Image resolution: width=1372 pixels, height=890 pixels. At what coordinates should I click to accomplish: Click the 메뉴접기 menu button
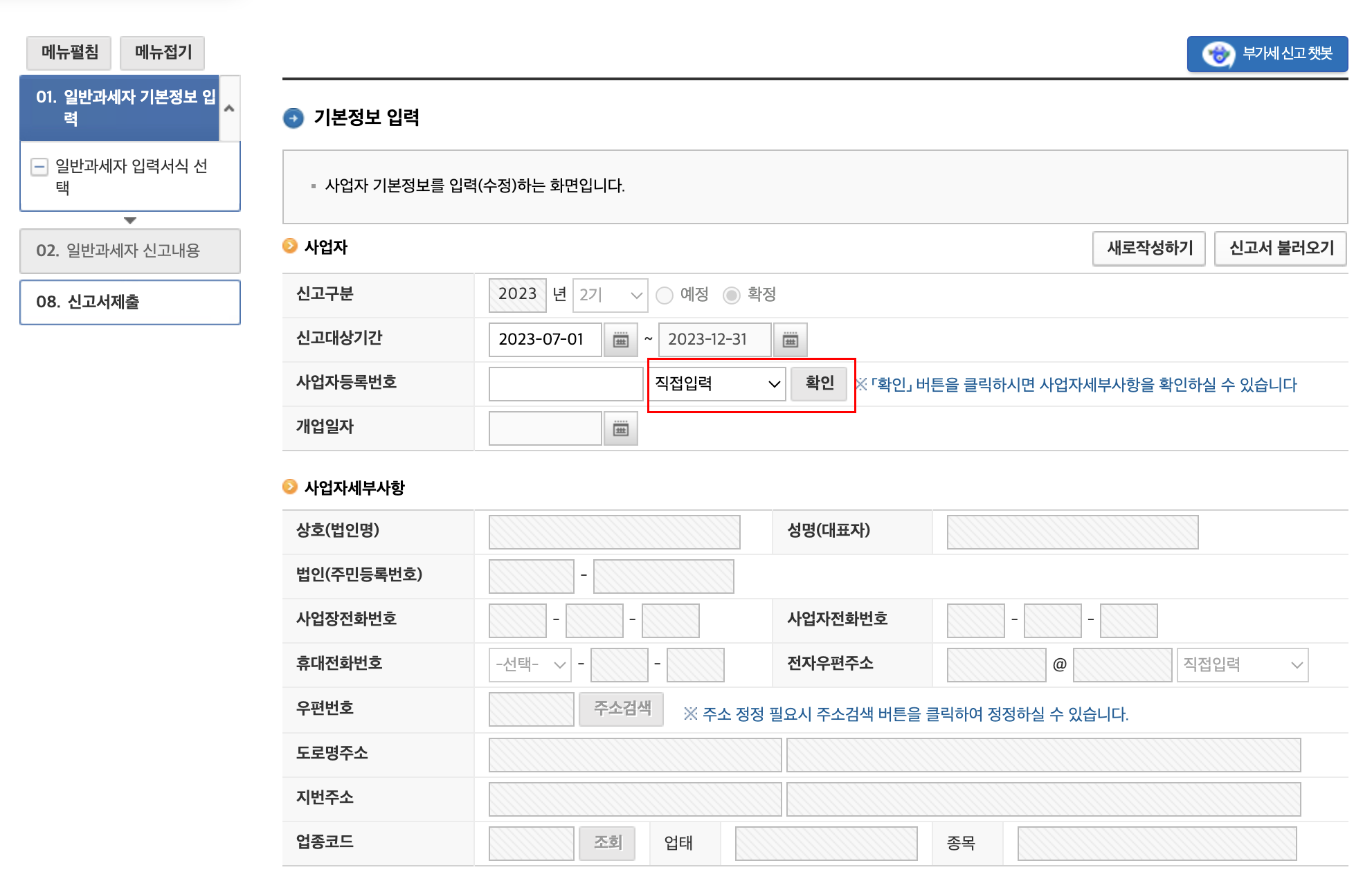pos(162,53)
